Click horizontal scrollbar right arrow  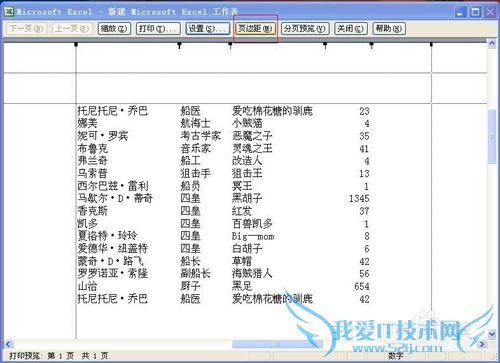482,344
